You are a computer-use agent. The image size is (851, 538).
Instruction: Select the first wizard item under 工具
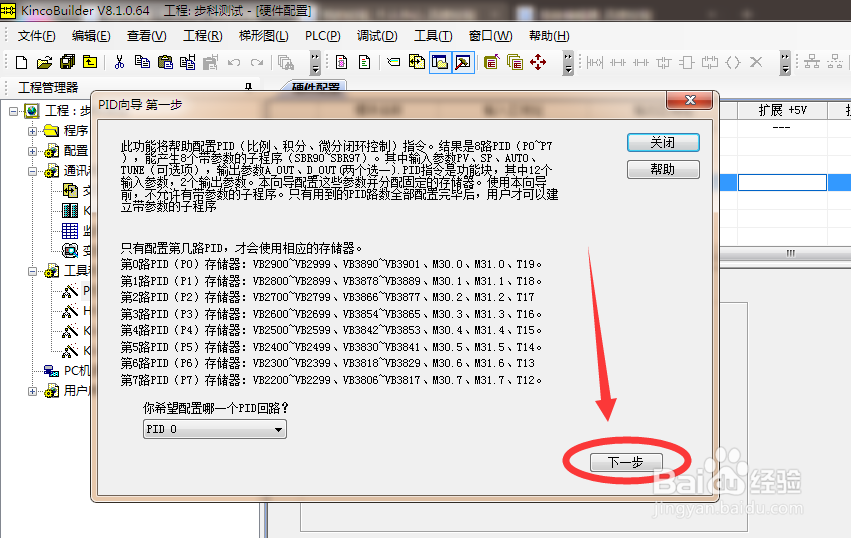70,291
